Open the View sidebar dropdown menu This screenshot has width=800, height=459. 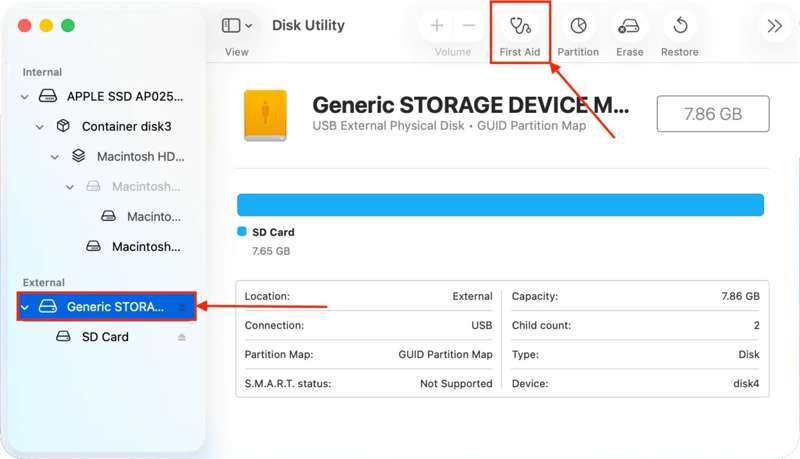click(237, 26)
